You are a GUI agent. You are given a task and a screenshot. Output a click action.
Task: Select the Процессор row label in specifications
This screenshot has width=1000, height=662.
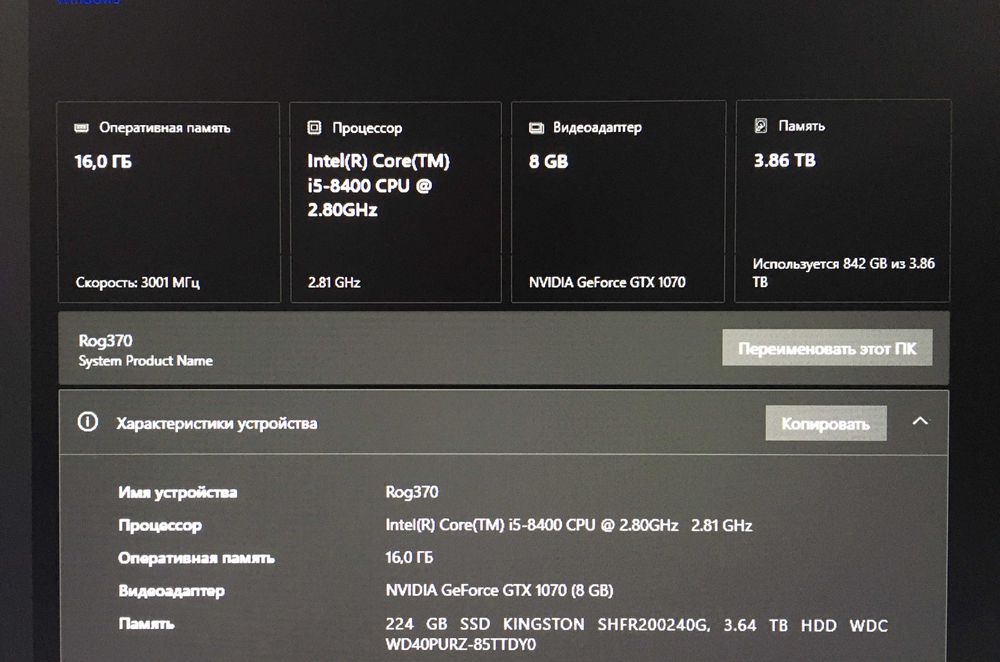(160, 526)
